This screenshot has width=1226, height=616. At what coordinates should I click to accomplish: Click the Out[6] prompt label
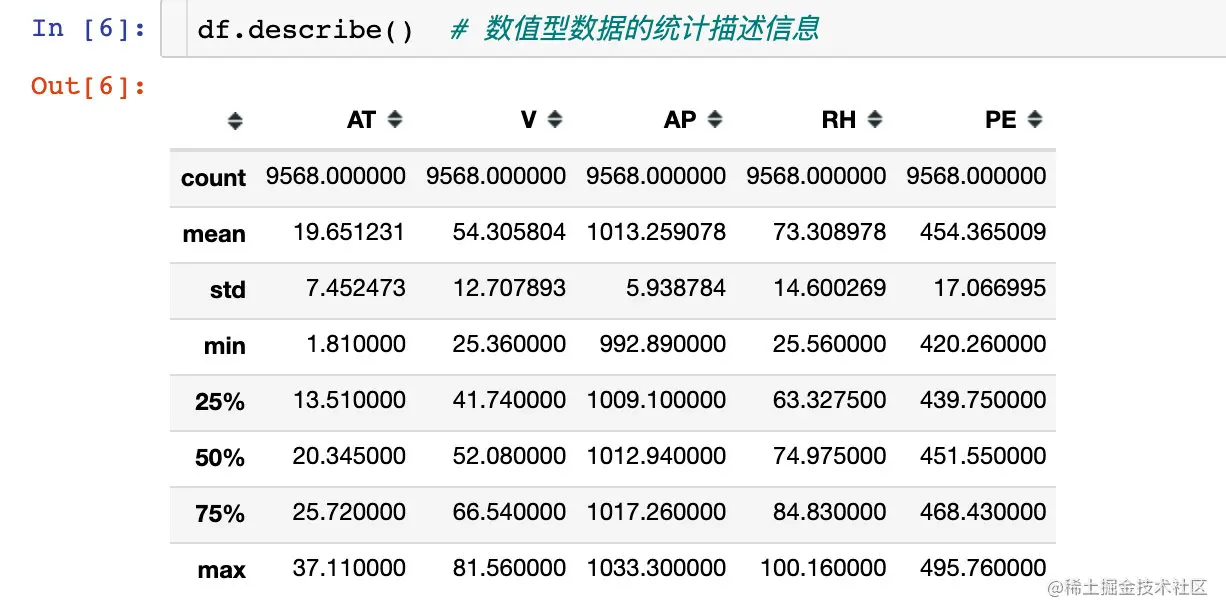pos(89,86)
